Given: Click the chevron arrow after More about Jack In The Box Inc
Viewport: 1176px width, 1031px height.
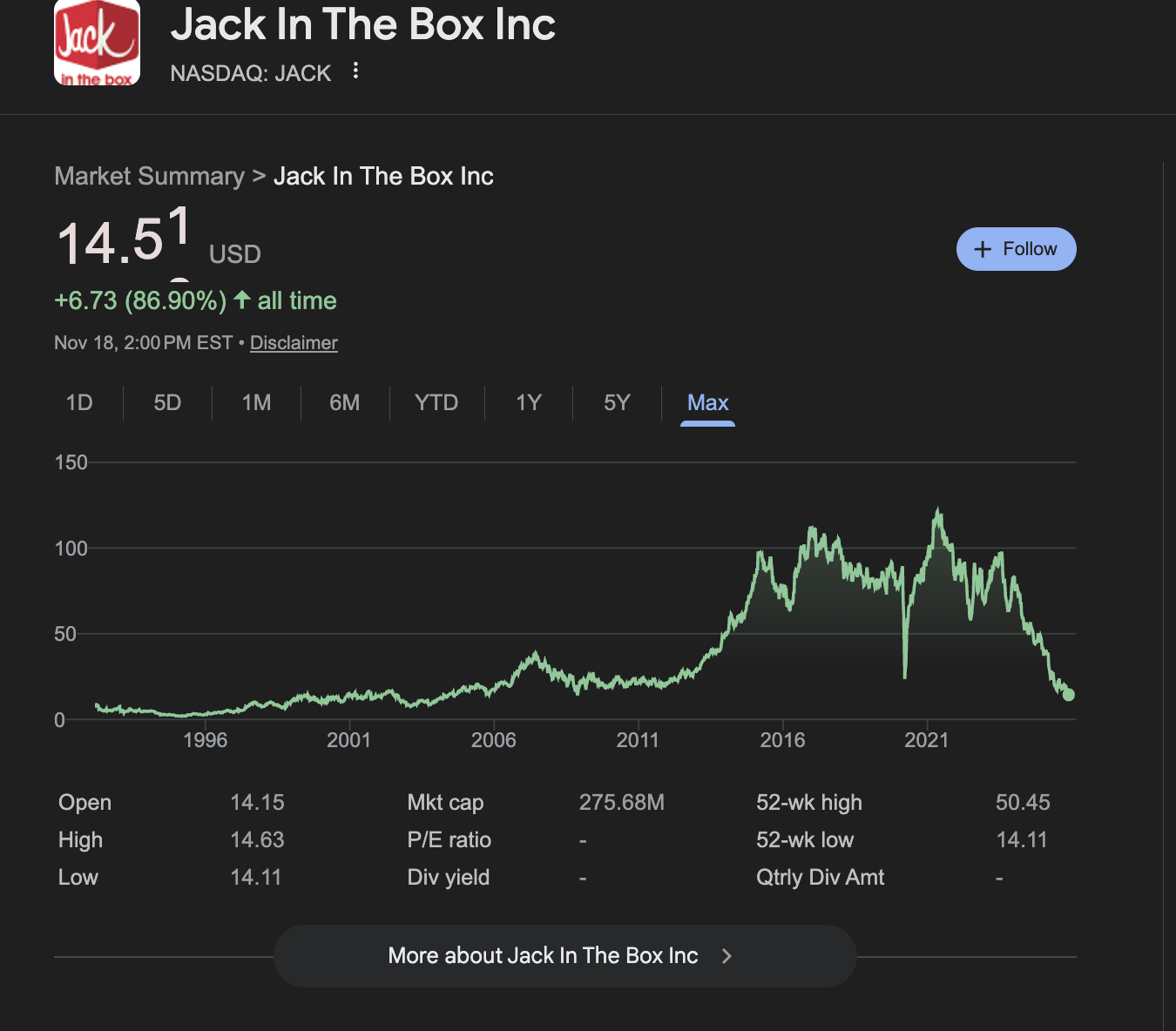Looking at the screenshot, I should pyautogui.click(x=727, y=956).
